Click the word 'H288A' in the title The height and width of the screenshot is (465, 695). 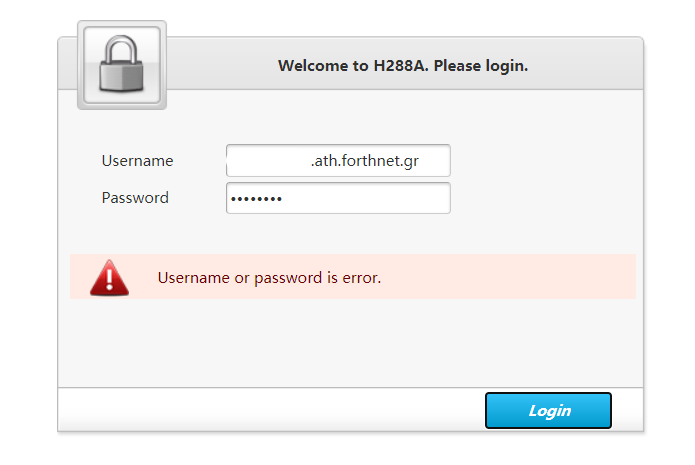click(x=400, y=66)
